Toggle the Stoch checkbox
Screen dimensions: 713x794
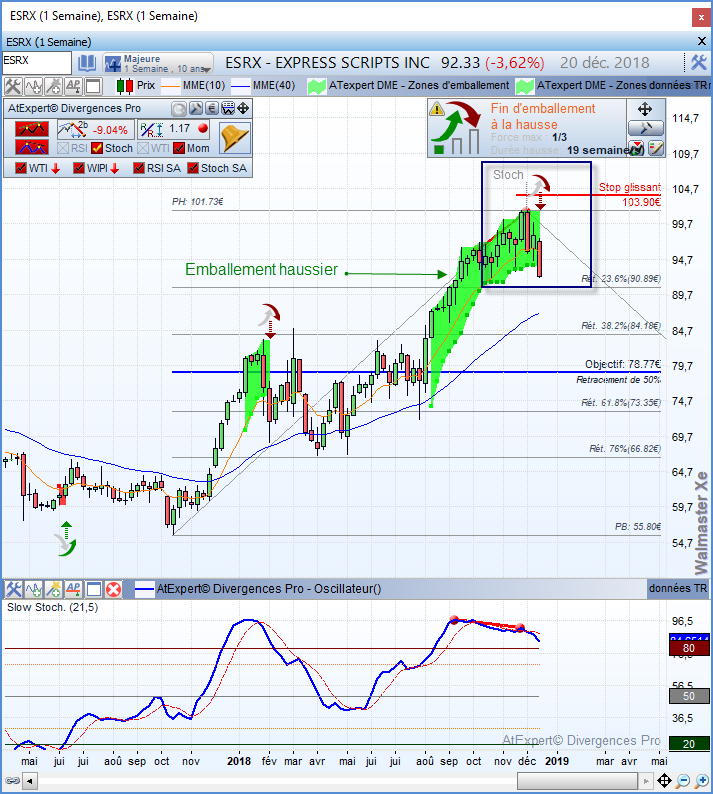pos(97,148)
